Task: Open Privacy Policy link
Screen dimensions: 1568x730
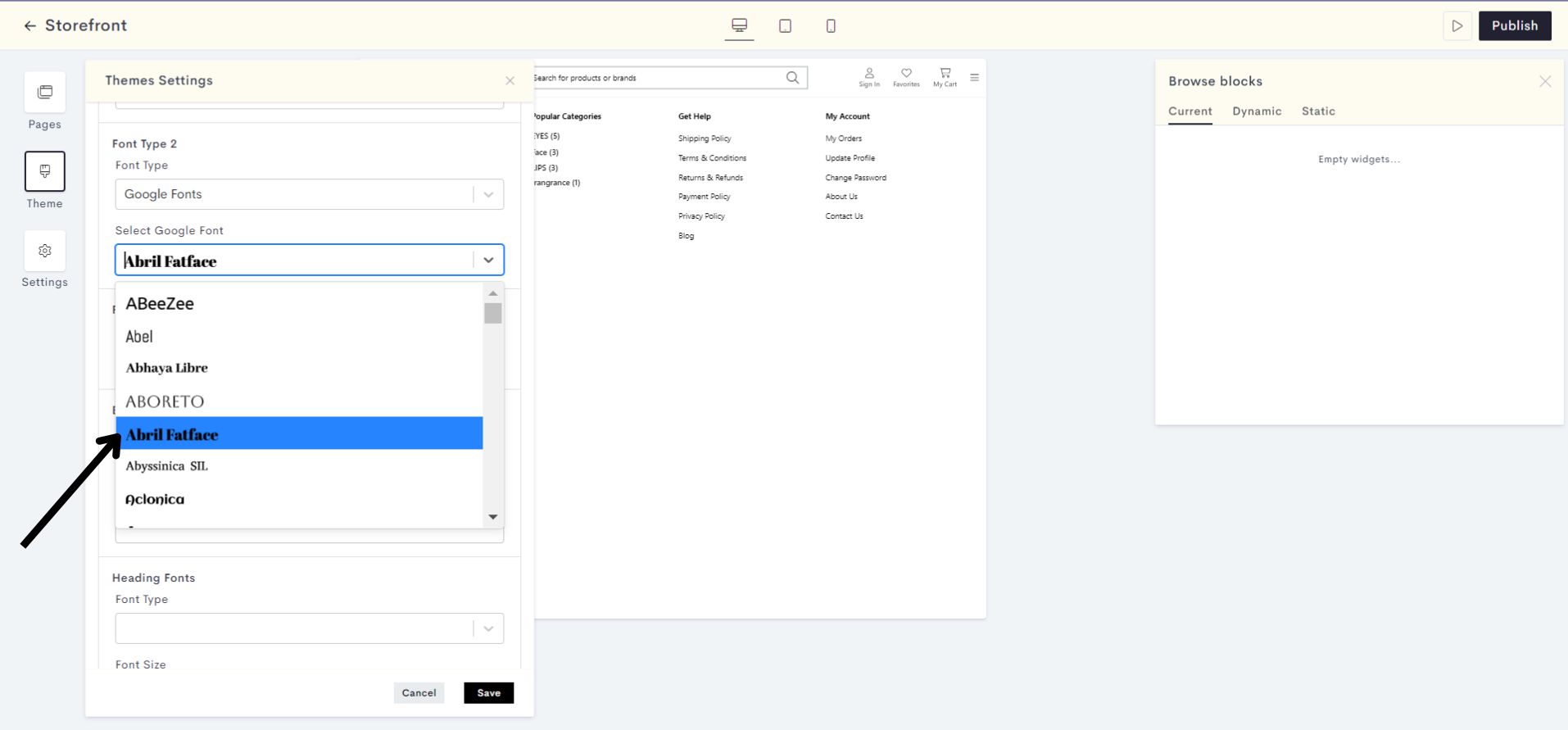Action: (x=701, y=216)
